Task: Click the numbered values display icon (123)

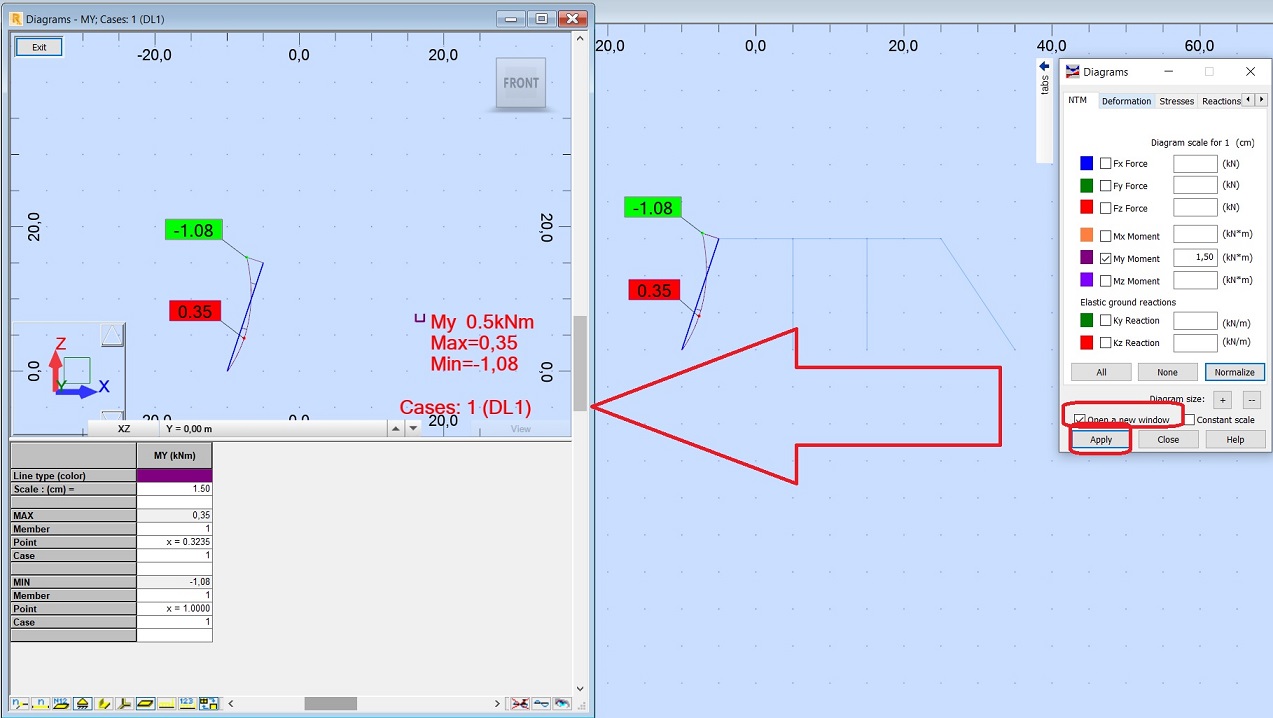Action: pyautogui.click(x=186, y=703)
